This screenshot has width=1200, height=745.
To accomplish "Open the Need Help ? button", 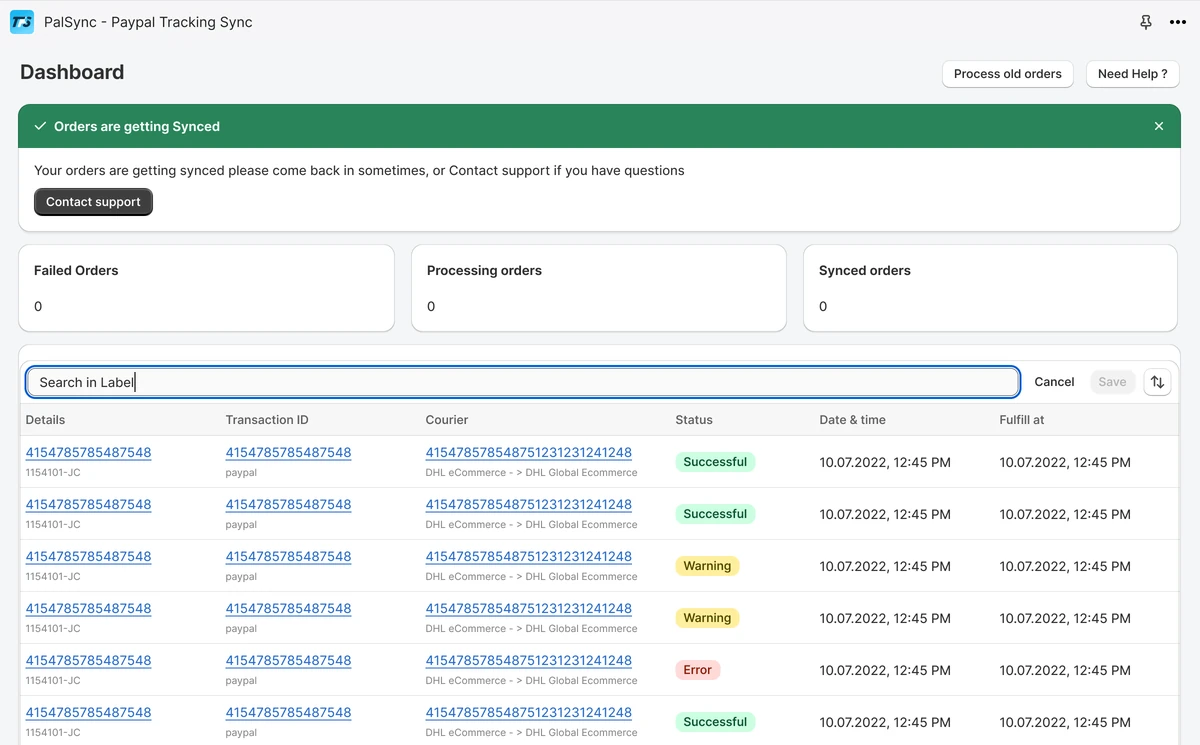I will (x=1133, y=74).
